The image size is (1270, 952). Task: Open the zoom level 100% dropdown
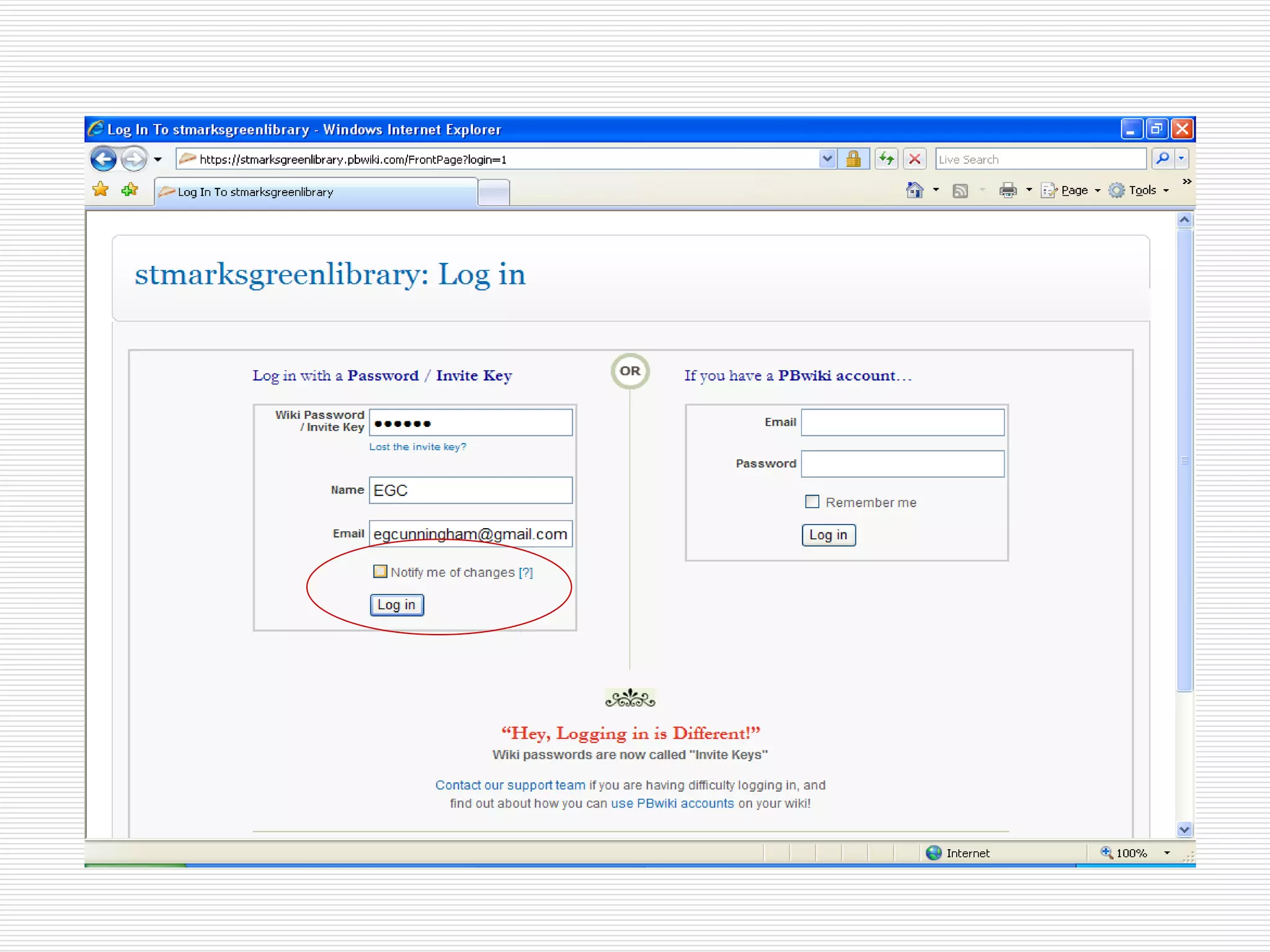(x=1167, y=853)
